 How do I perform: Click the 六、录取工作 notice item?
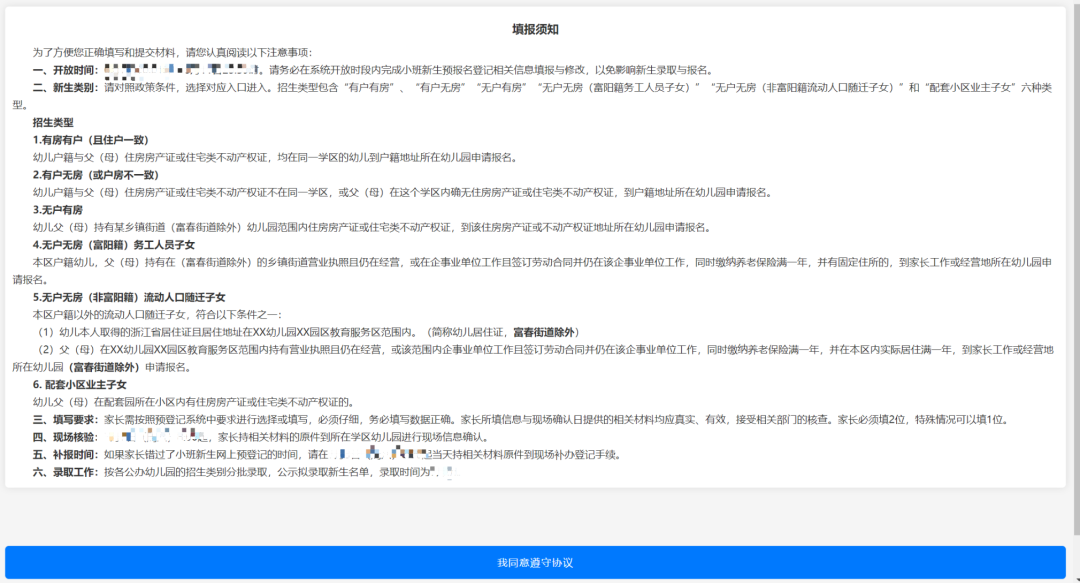pyautogui.click(x=62, y=473)
